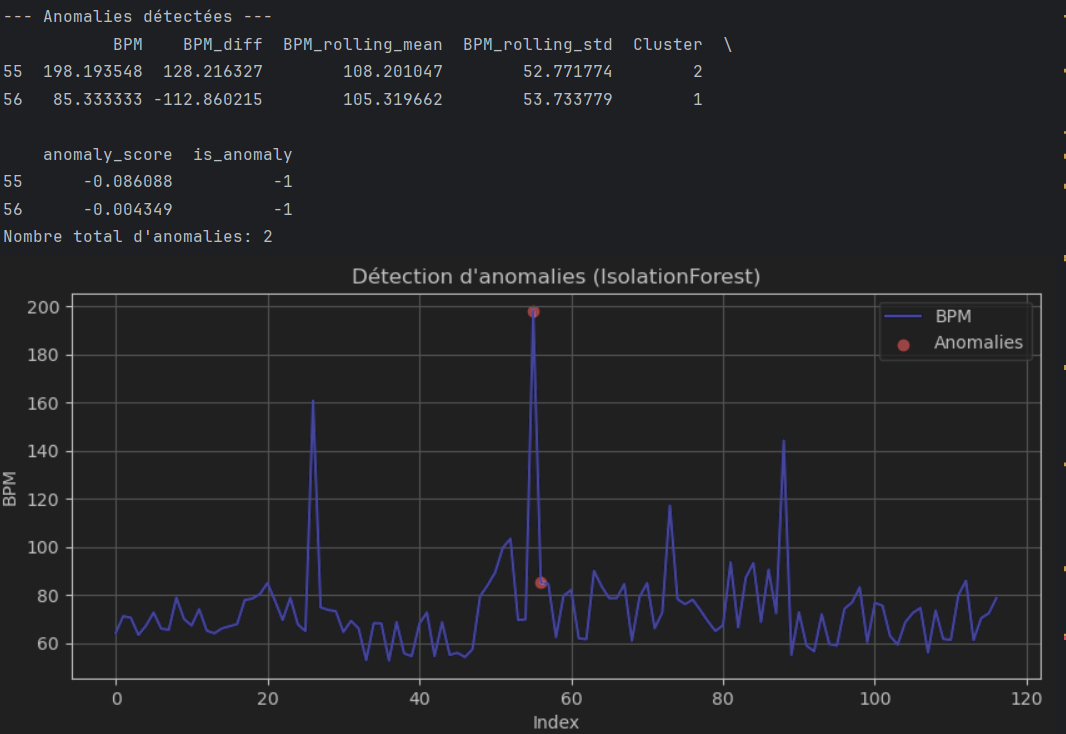1066x734 pixels.
Task: Click the red anomaly marker at the 198 BPM peak
Action: pyautogui.click(x=534, y=312)
